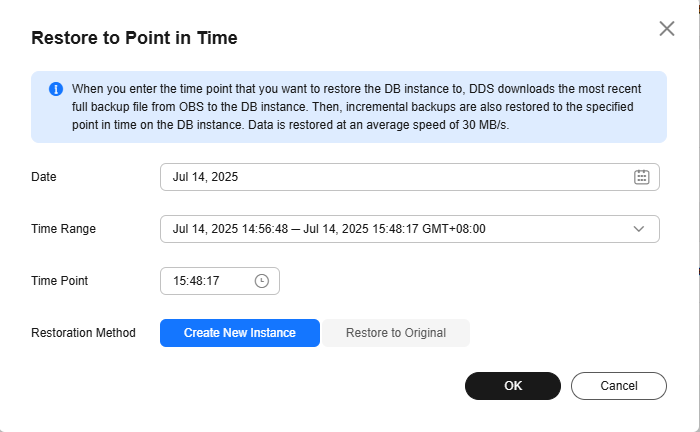Click the Time Range label
The height and width of the screenshot is (432, 700).
[x=63, y=229]
